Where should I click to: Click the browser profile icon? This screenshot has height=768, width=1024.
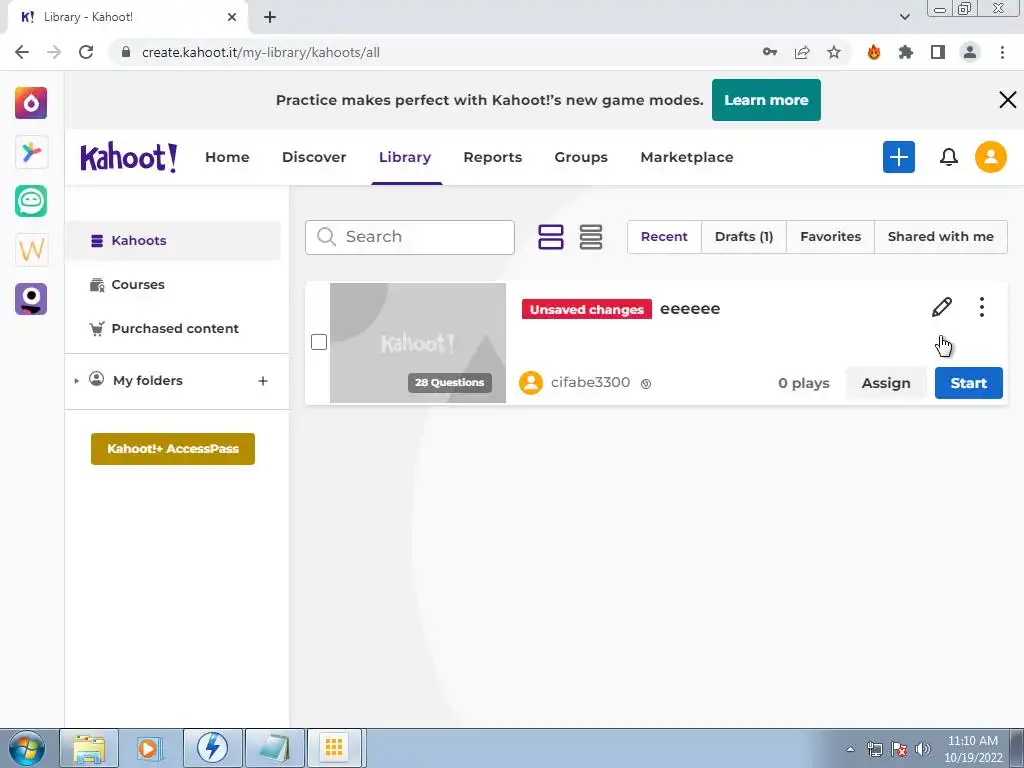tap(970, 52)
